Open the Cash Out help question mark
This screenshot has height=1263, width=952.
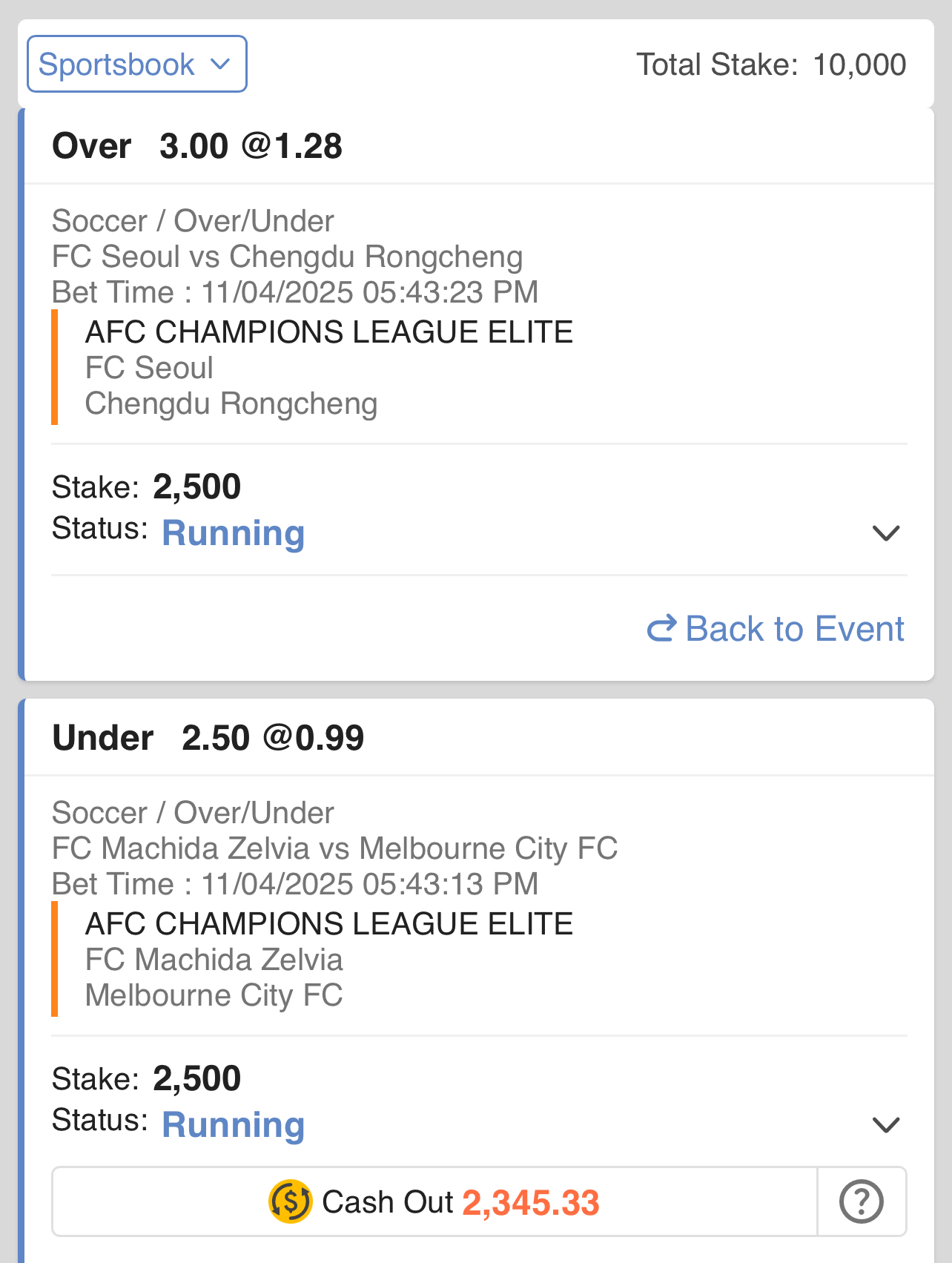pyautogui.click(x=862, y=1201)
